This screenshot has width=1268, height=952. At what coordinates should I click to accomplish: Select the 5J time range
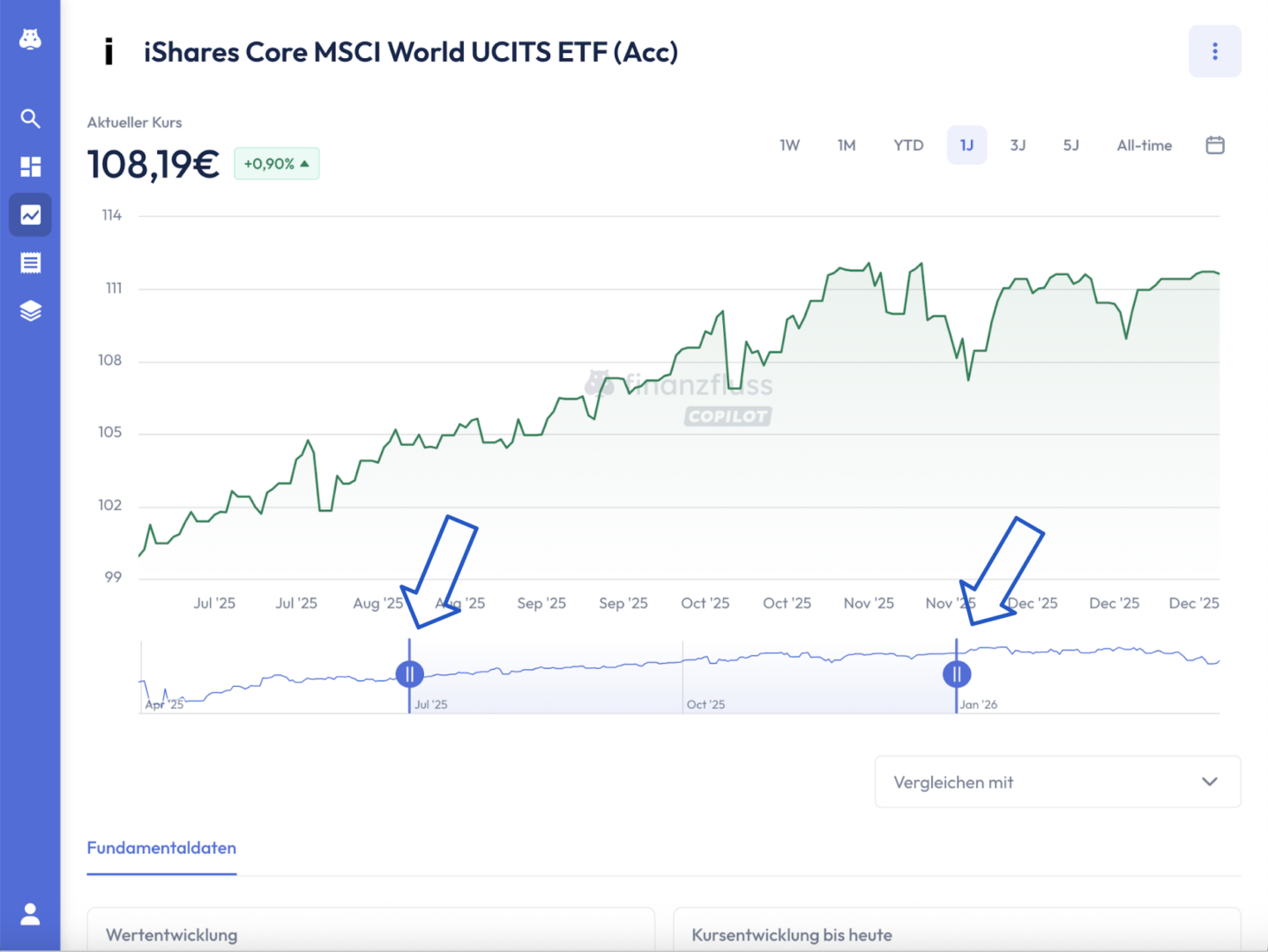point(1070,145)
